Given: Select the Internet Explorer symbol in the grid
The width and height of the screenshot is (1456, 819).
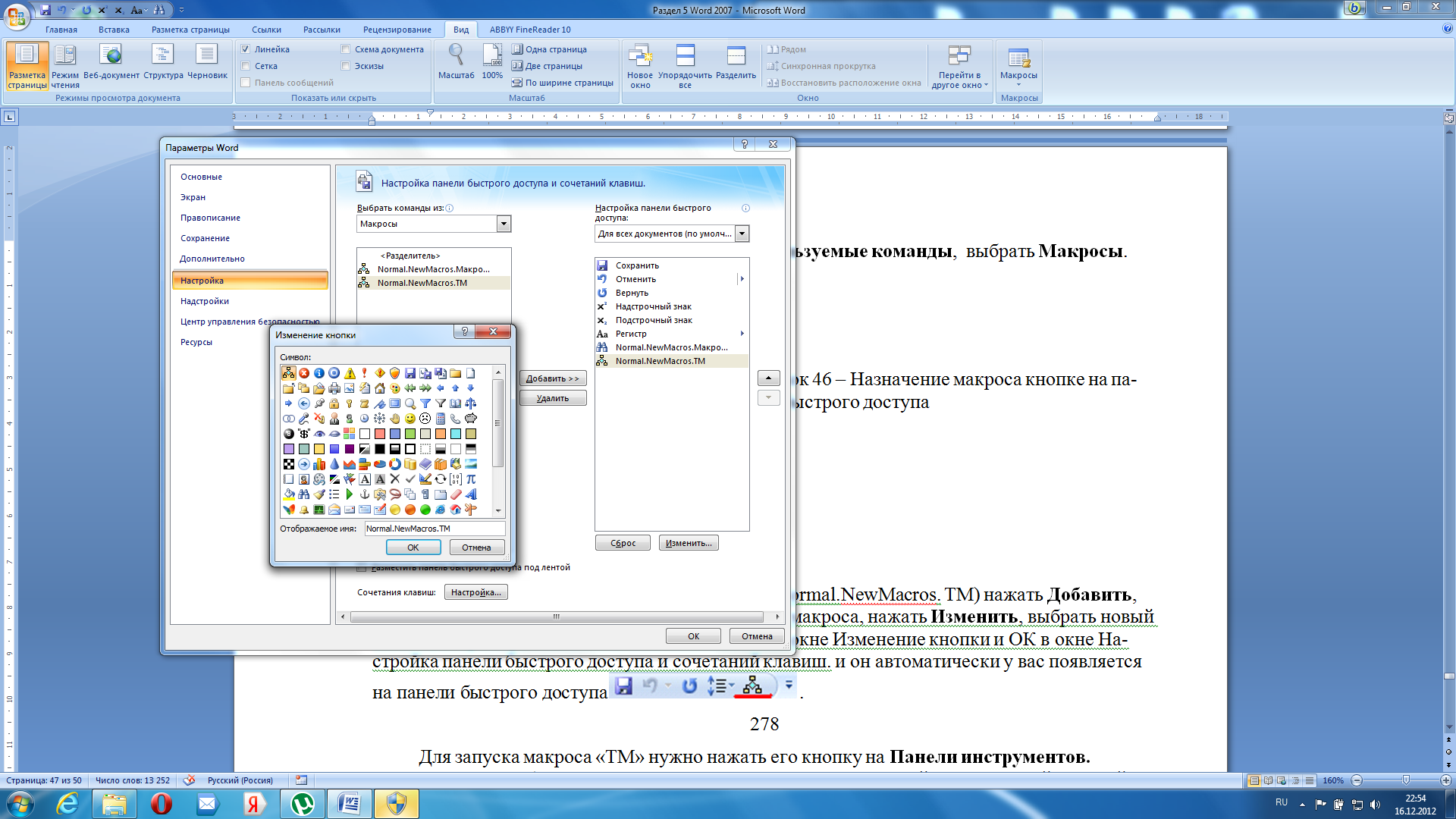Looking at the screenshot, I should 441,510.
